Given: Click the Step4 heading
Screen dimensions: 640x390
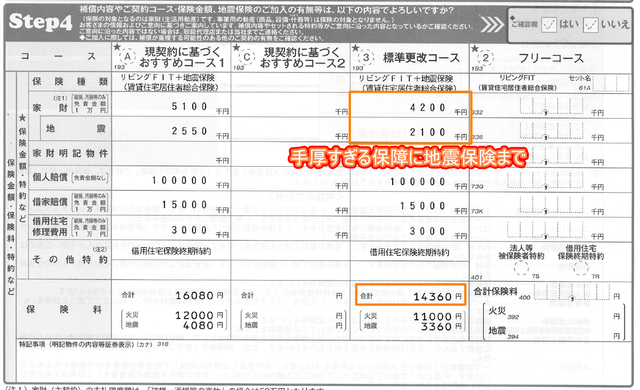Looking at the screenshot, I should pyautogui.click(x=40, y=22).
